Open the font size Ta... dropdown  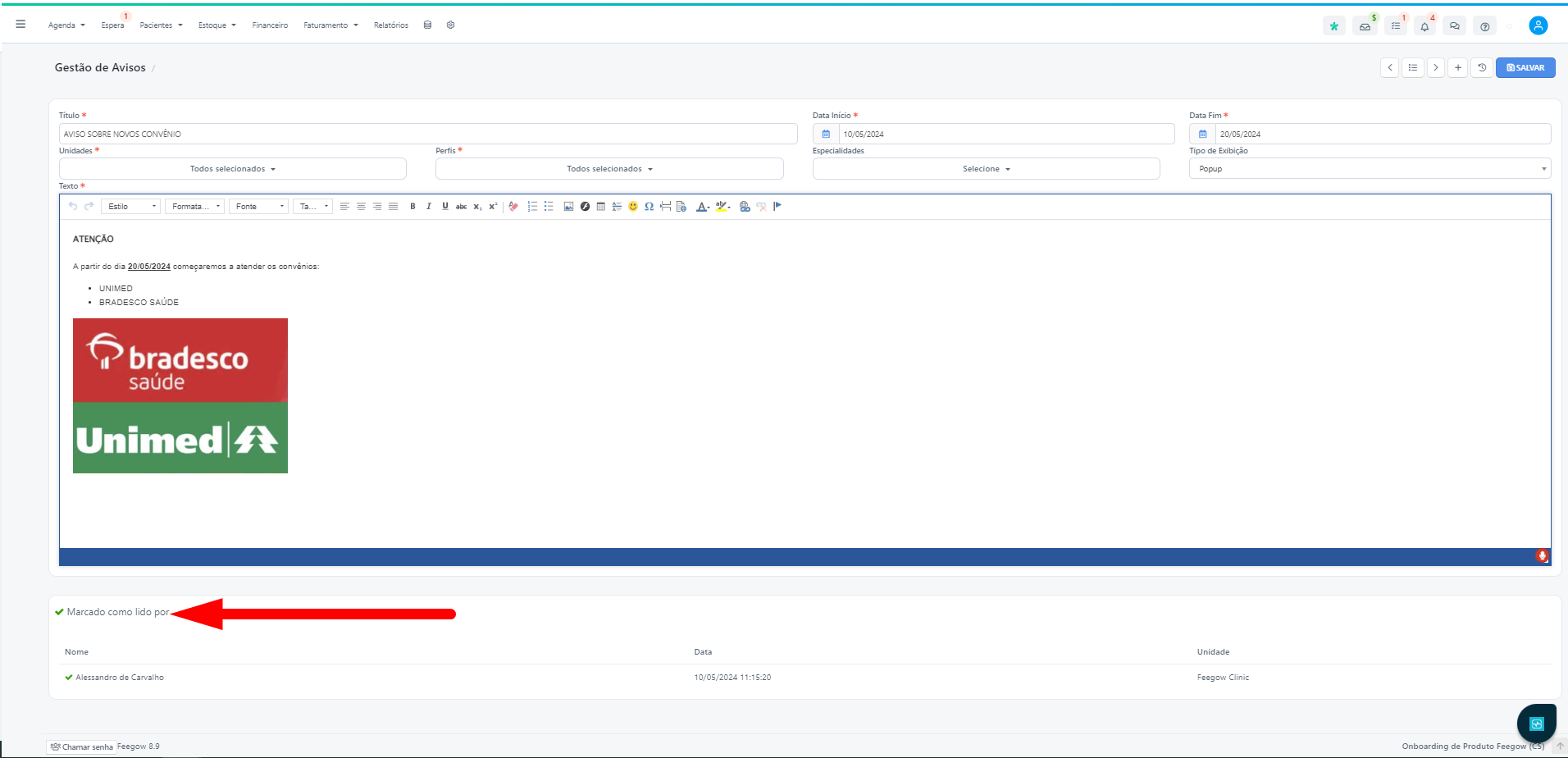(312, 207)
